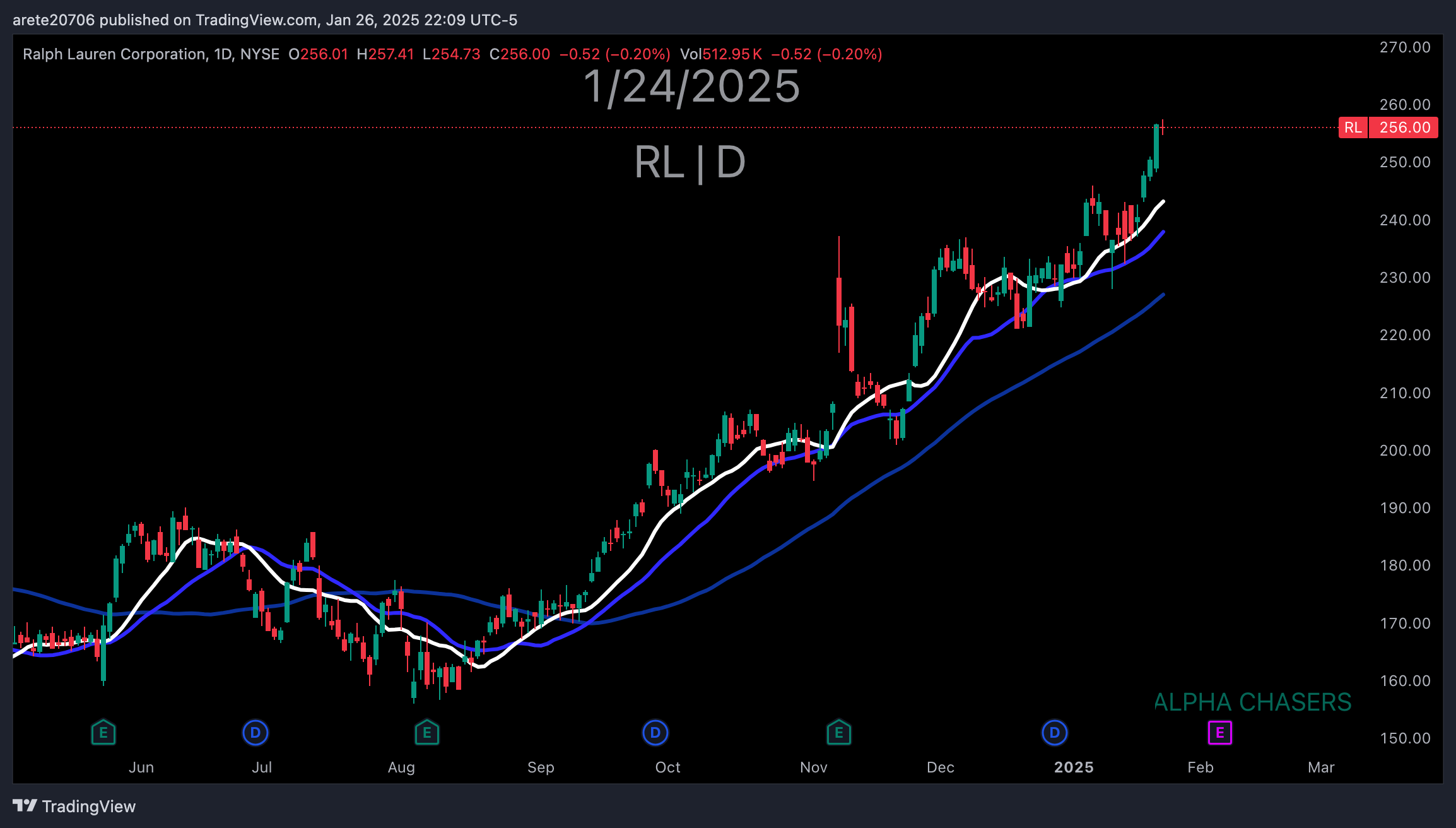The height and width of the screenshot is (828, 1456).
Task: Click the TradingView logo at bottom left
Action: click(74, 807)
